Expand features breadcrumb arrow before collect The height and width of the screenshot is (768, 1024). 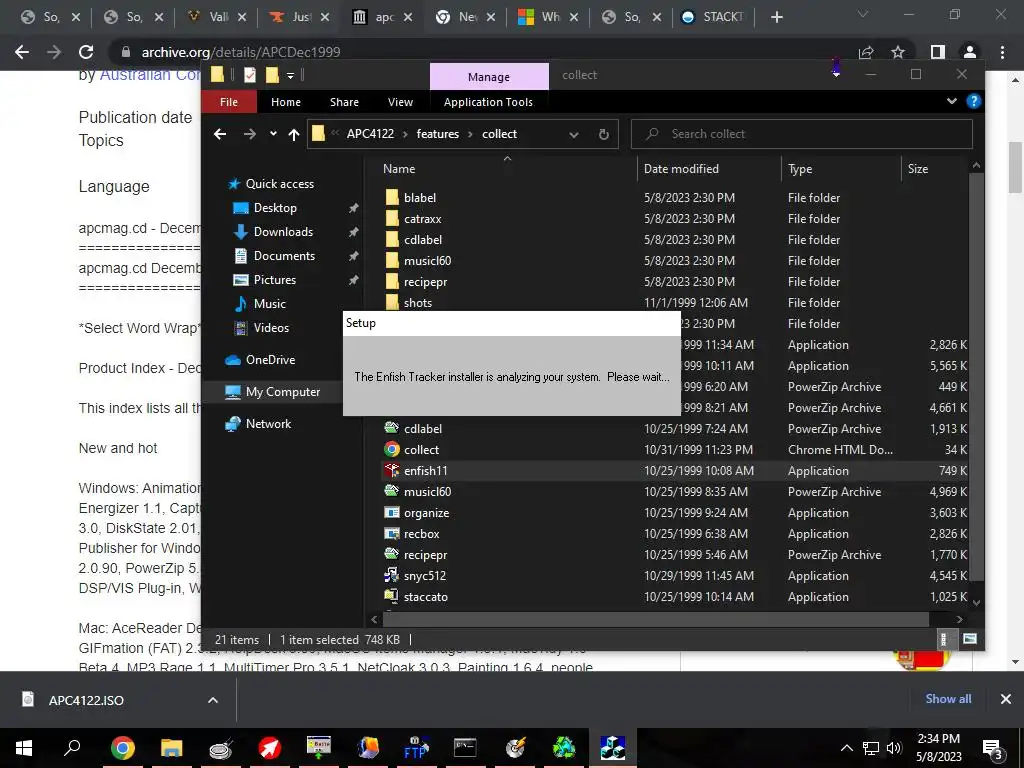click(470, 134)
